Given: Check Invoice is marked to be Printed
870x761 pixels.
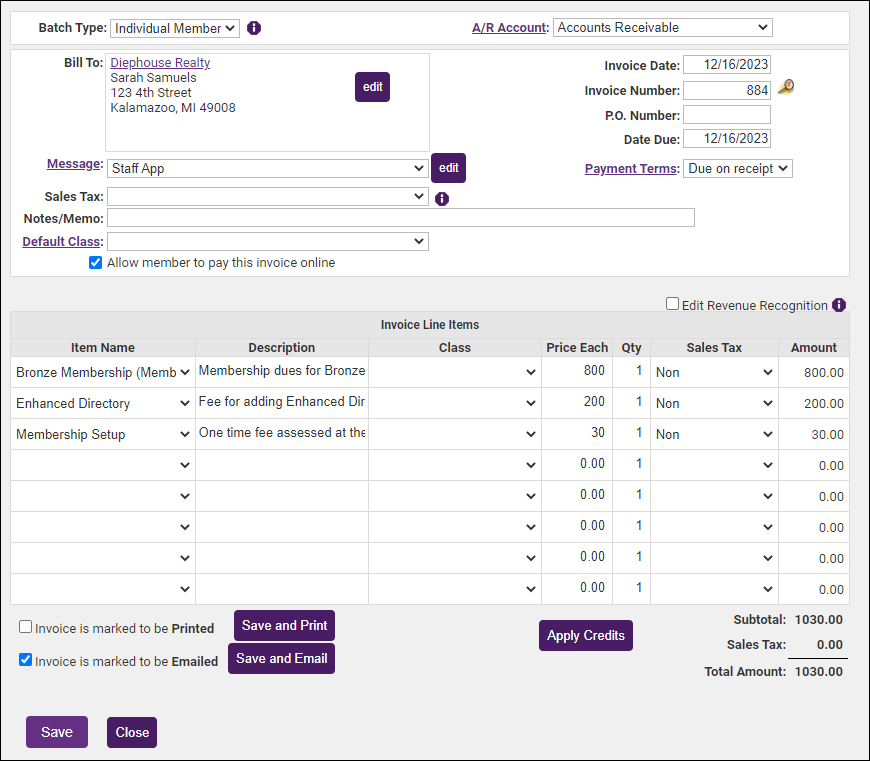Looking at the screenshot, I should (x=26, y=627).
